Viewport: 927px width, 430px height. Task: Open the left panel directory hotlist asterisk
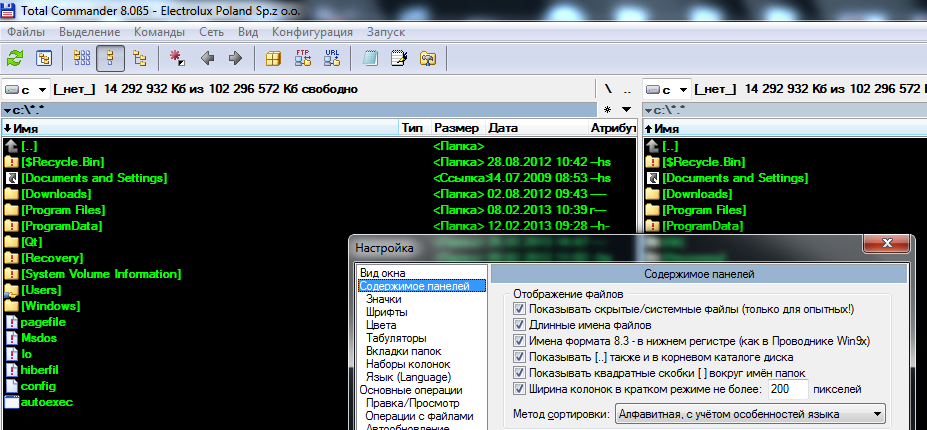pos(607,109)
